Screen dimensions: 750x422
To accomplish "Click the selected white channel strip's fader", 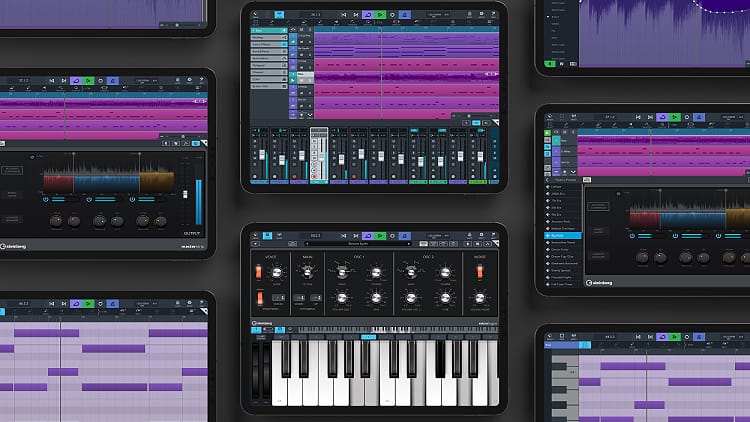I will click(x=321, y=155).
